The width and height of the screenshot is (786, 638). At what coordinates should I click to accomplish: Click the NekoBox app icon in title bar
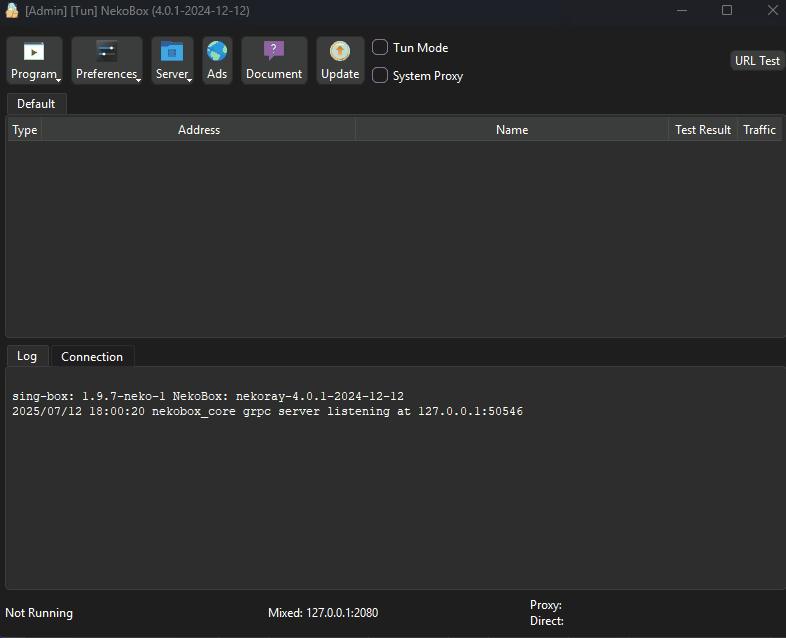coord(12,11)
